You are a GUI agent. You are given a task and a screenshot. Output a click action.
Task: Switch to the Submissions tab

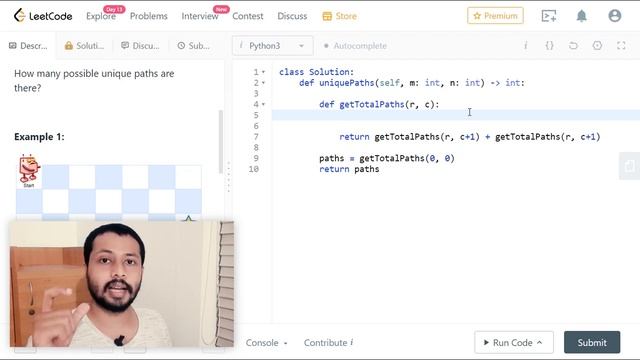[194, 46]
